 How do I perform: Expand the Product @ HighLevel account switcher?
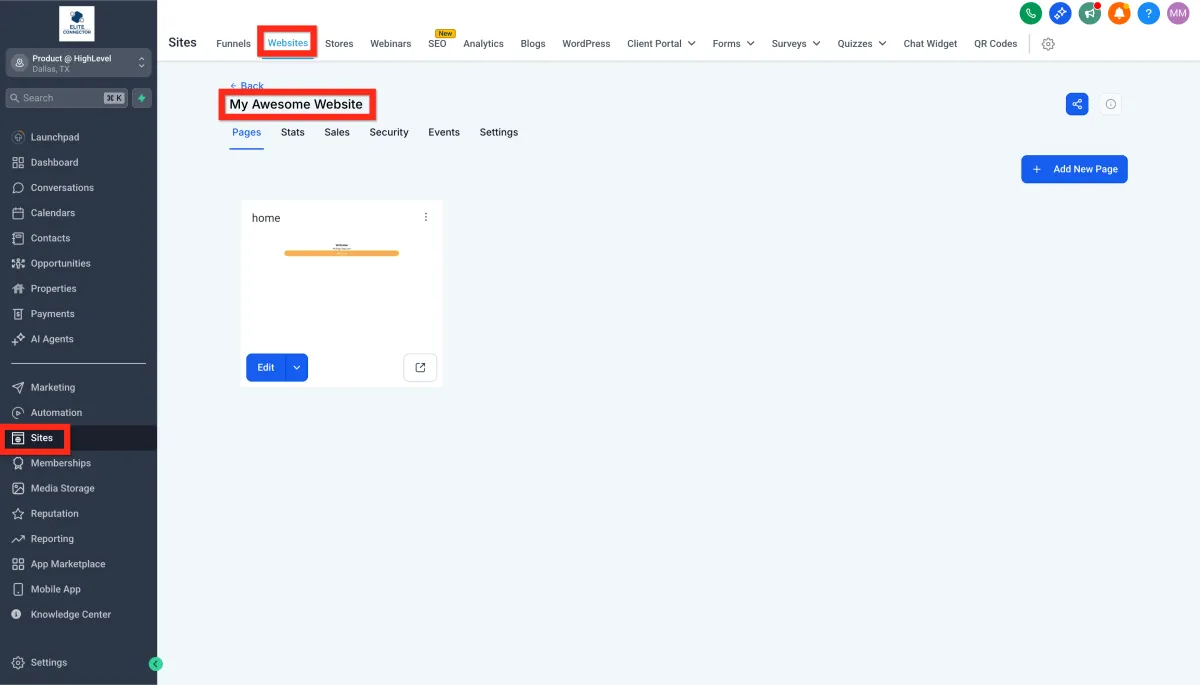78,63
